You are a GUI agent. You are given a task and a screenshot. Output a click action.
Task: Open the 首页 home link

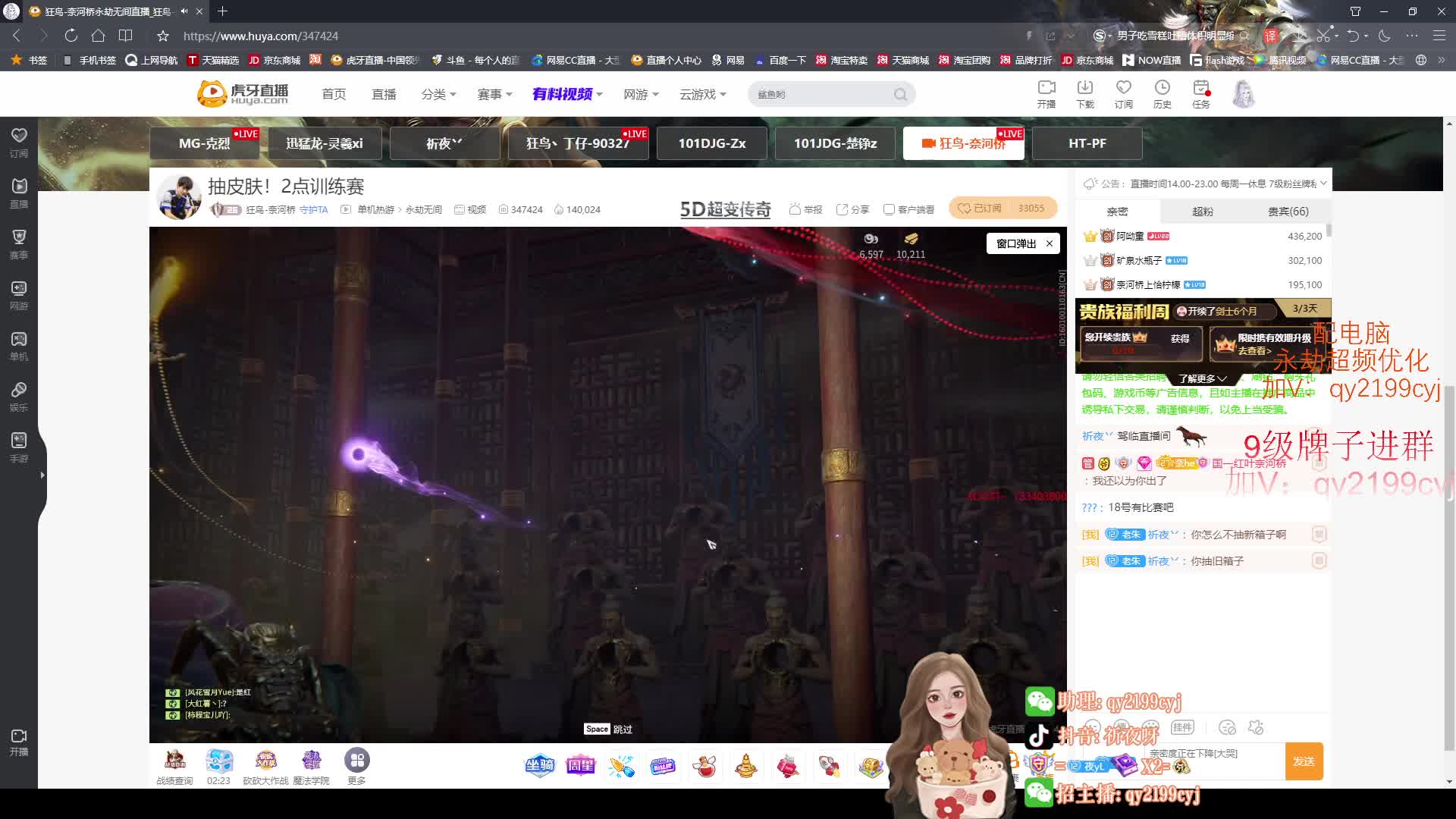(x=334, y=94)
